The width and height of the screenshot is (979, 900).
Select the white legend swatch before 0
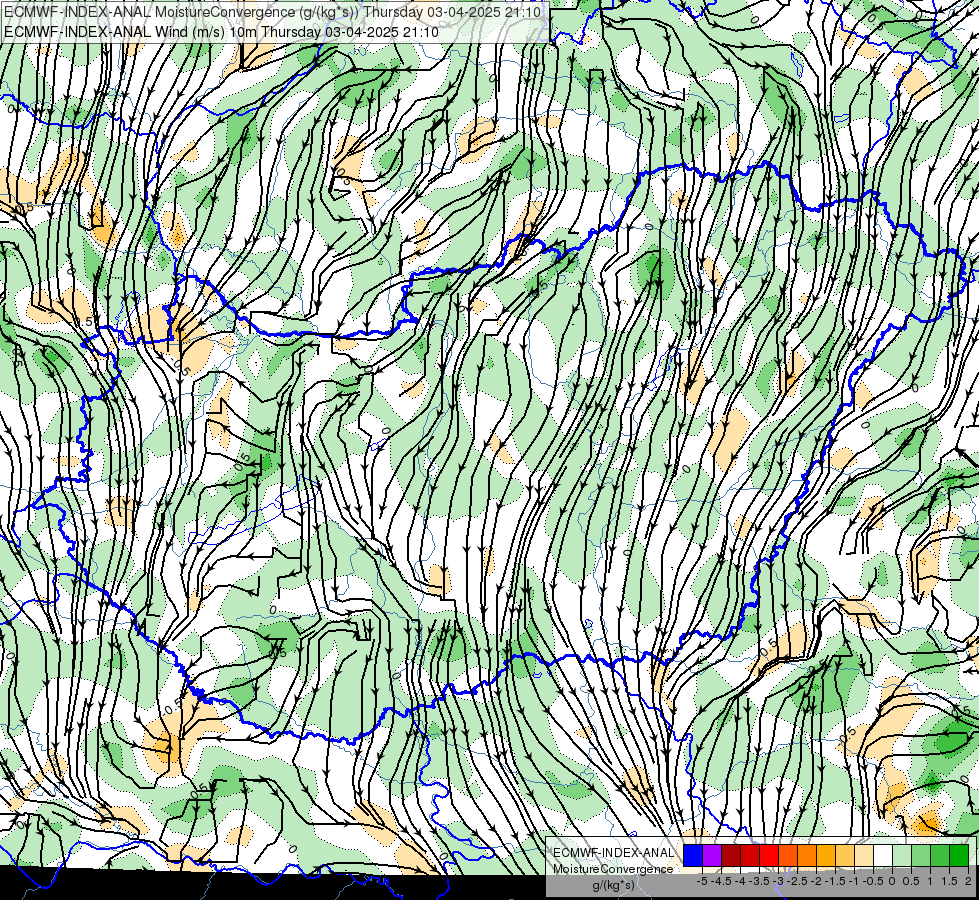[883, 855]
